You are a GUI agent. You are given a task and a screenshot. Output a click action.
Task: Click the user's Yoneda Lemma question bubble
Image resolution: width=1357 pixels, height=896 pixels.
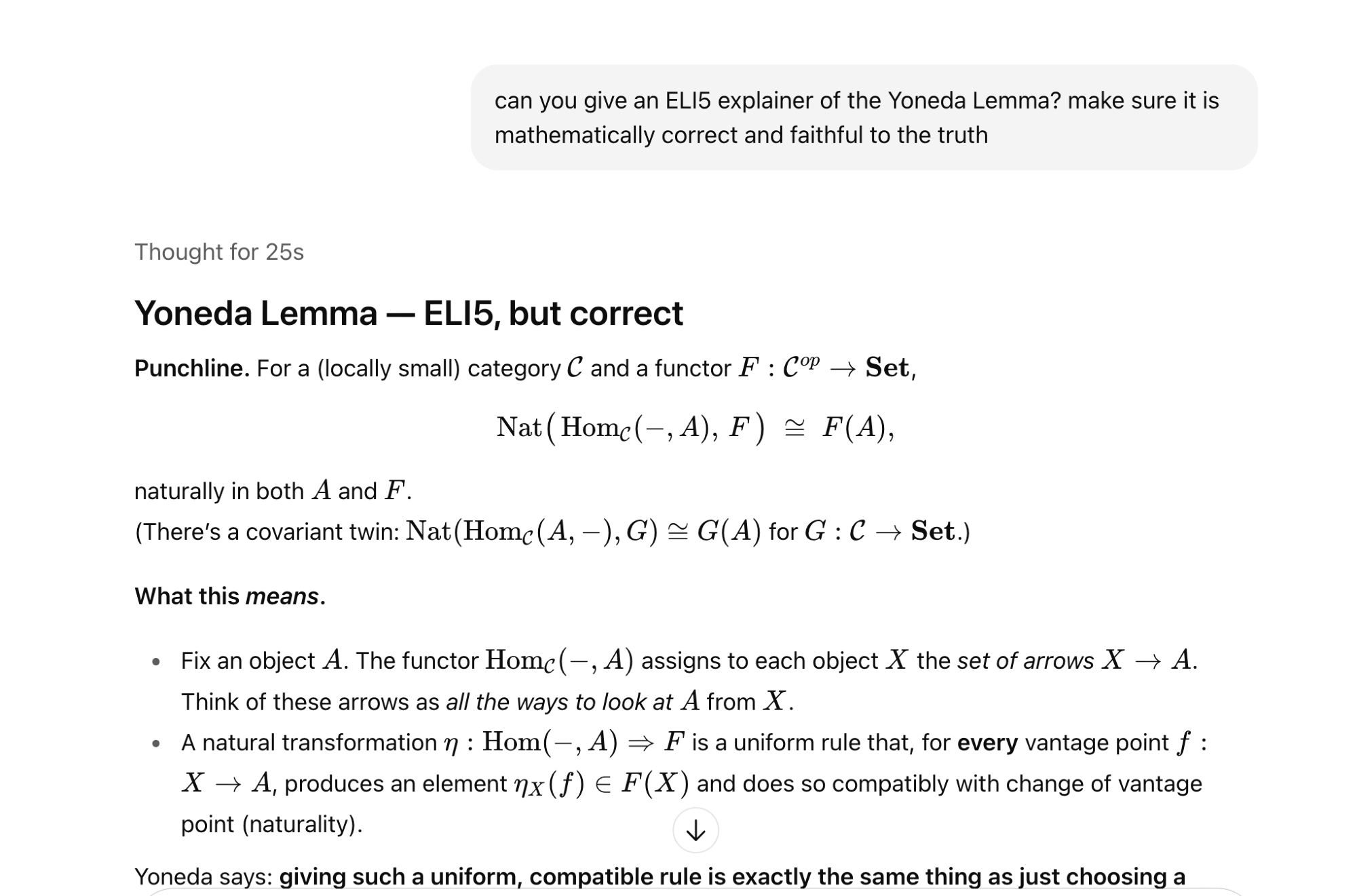tap(863, 117)
